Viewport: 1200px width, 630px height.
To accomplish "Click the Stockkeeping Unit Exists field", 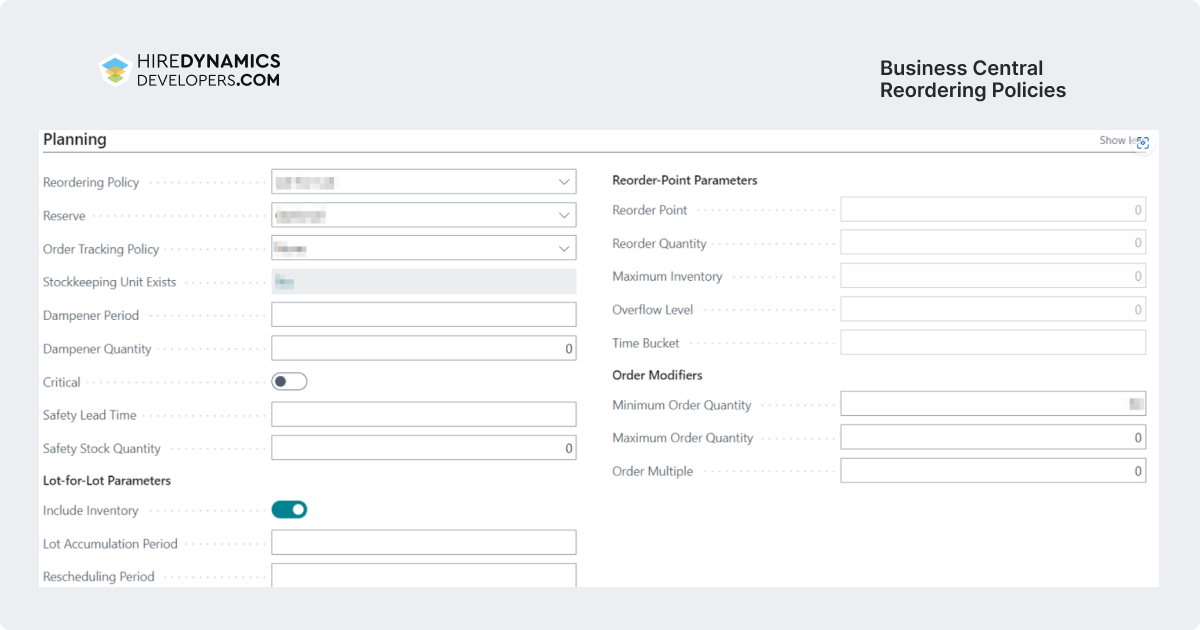I will [424, 282].
